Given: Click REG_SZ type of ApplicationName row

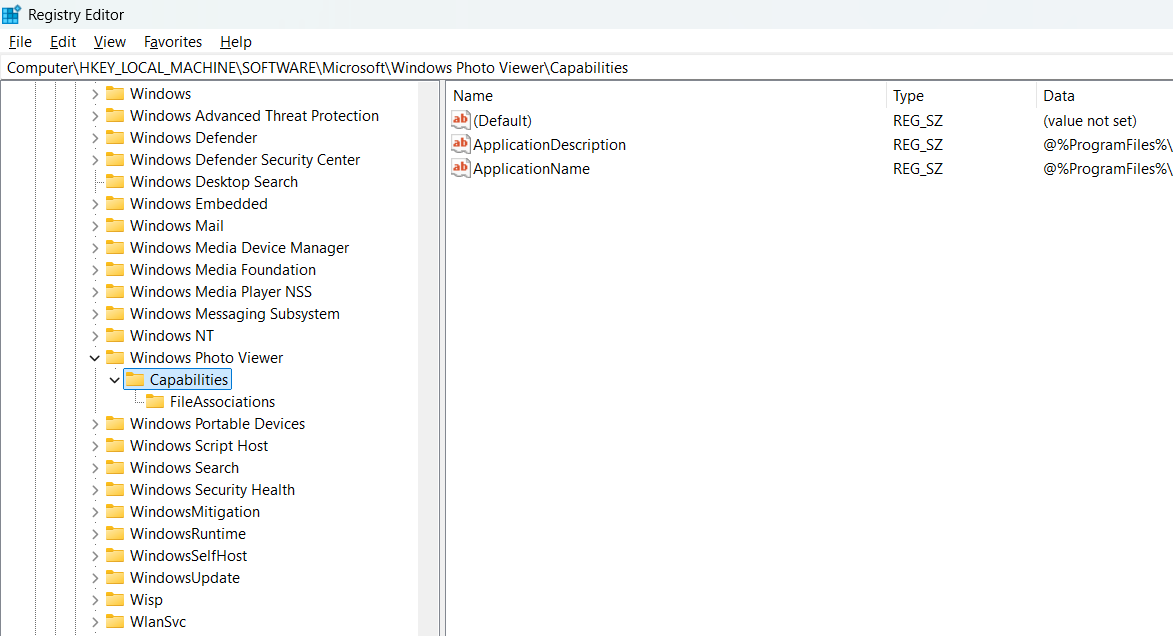Looking at the screenshot, I should [x=918, y=169].
